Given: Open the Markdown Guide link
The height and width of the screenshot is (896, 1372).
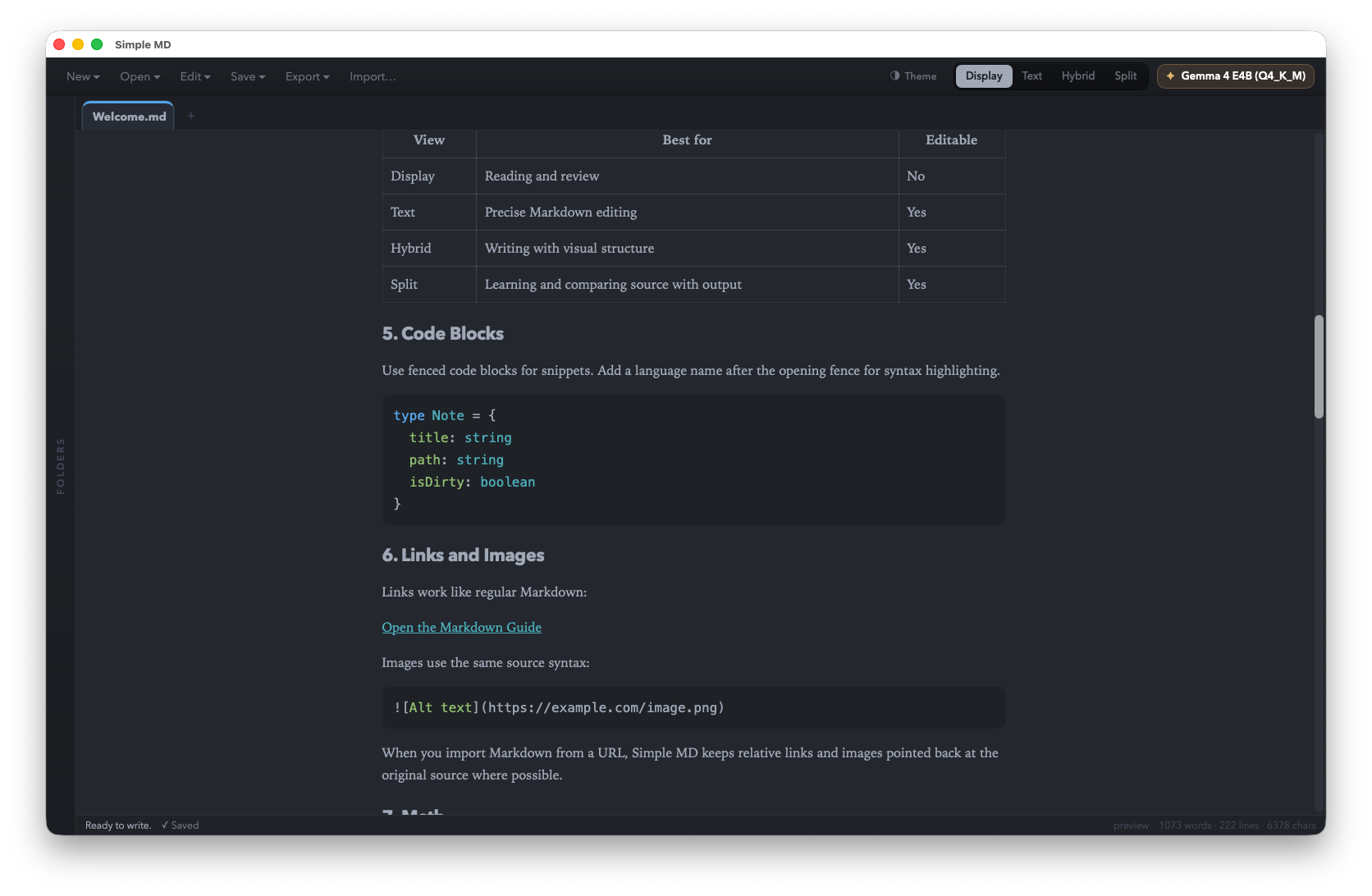Looking at the screenshot, I should [461, 627].
